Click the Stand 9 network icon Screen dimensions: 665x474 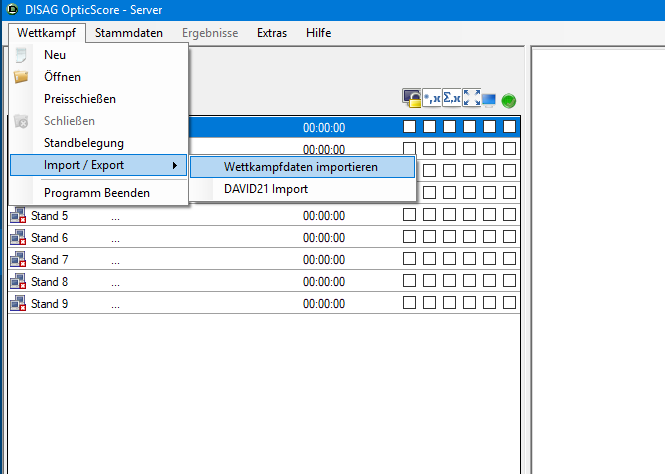[18, 303]
